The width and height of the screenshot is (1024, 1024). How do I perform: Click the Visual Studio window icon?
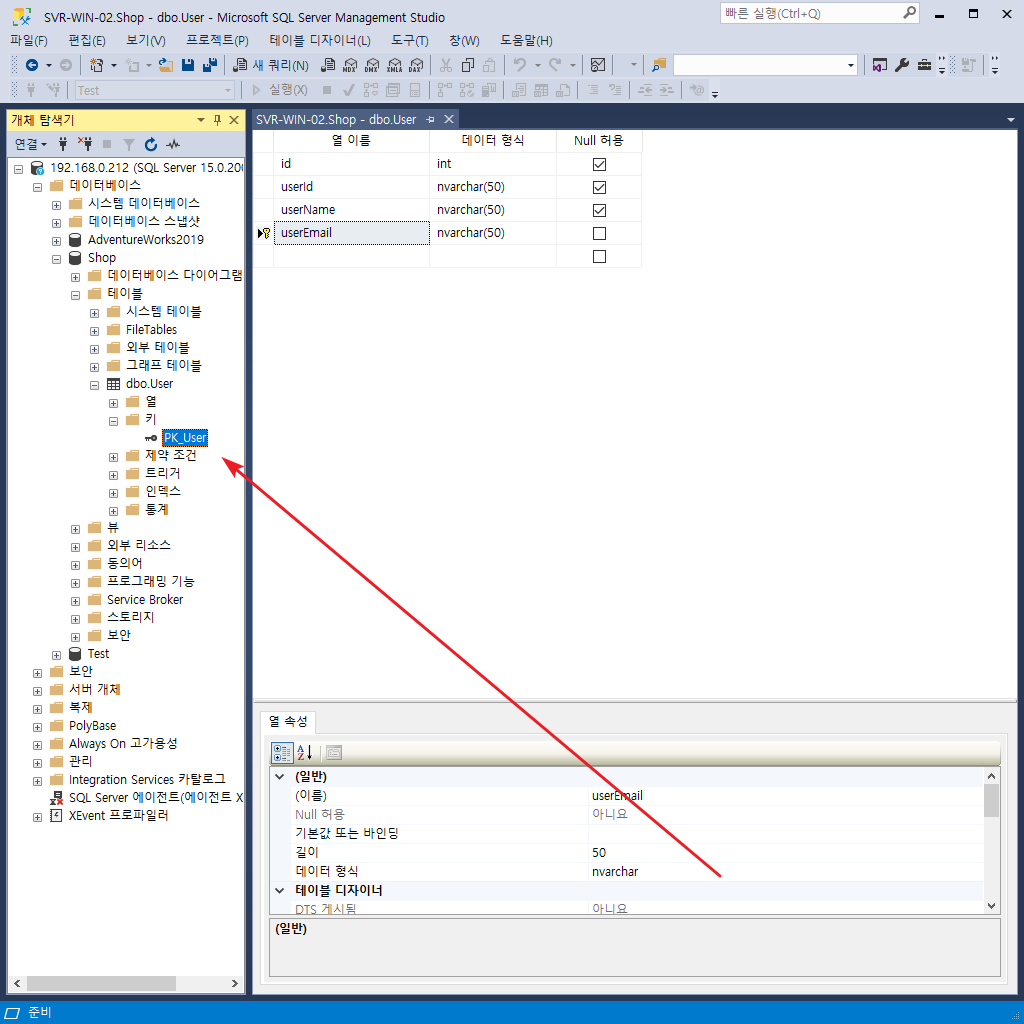pyautogui.click(x=880, y=65)
